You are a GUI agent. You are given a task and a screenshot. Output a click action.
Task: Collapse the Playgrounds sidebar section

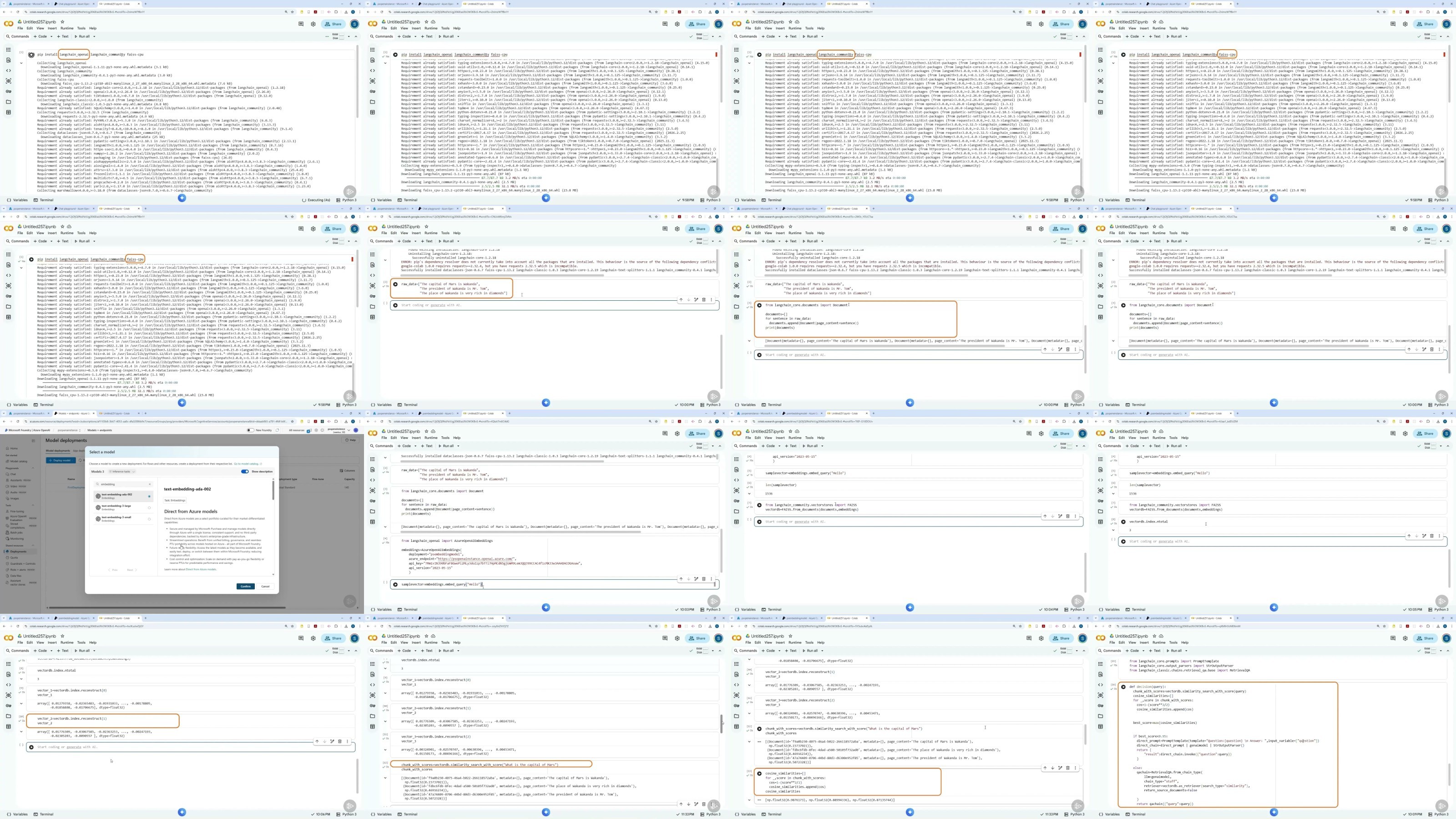pyautogui.click(x=33, y=468)
